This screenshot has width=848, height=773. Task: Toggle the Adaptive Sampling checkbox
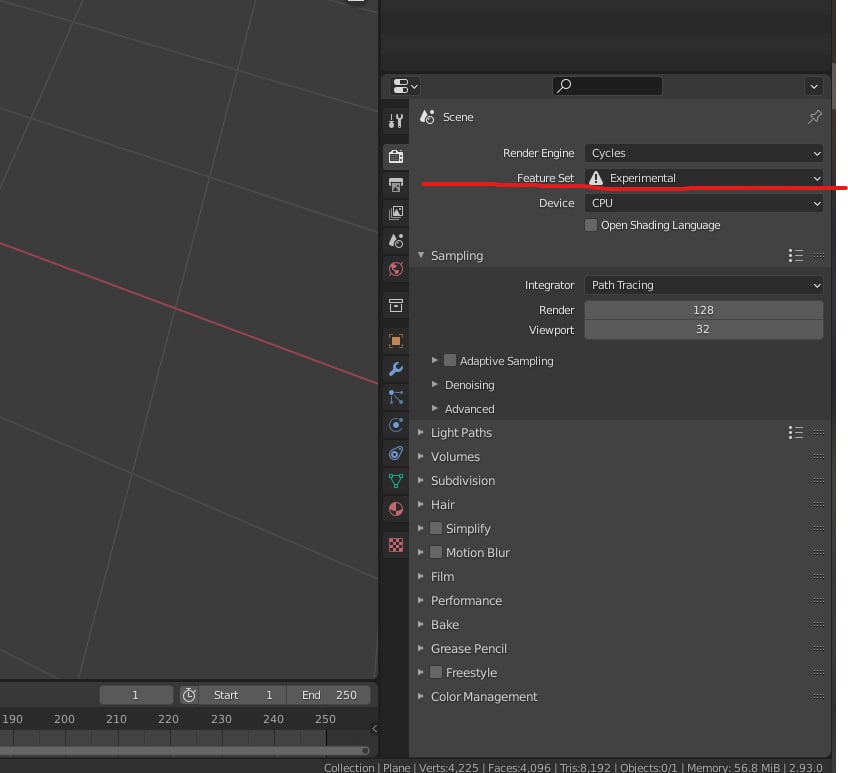click(450, 360)
